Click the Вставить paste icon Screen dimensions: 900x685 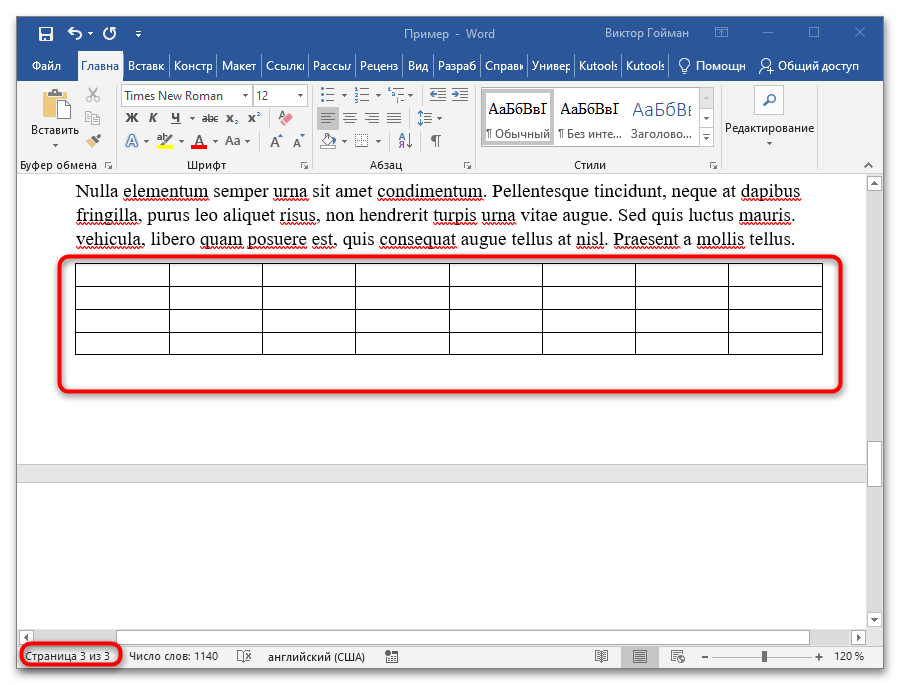(56, 104)
